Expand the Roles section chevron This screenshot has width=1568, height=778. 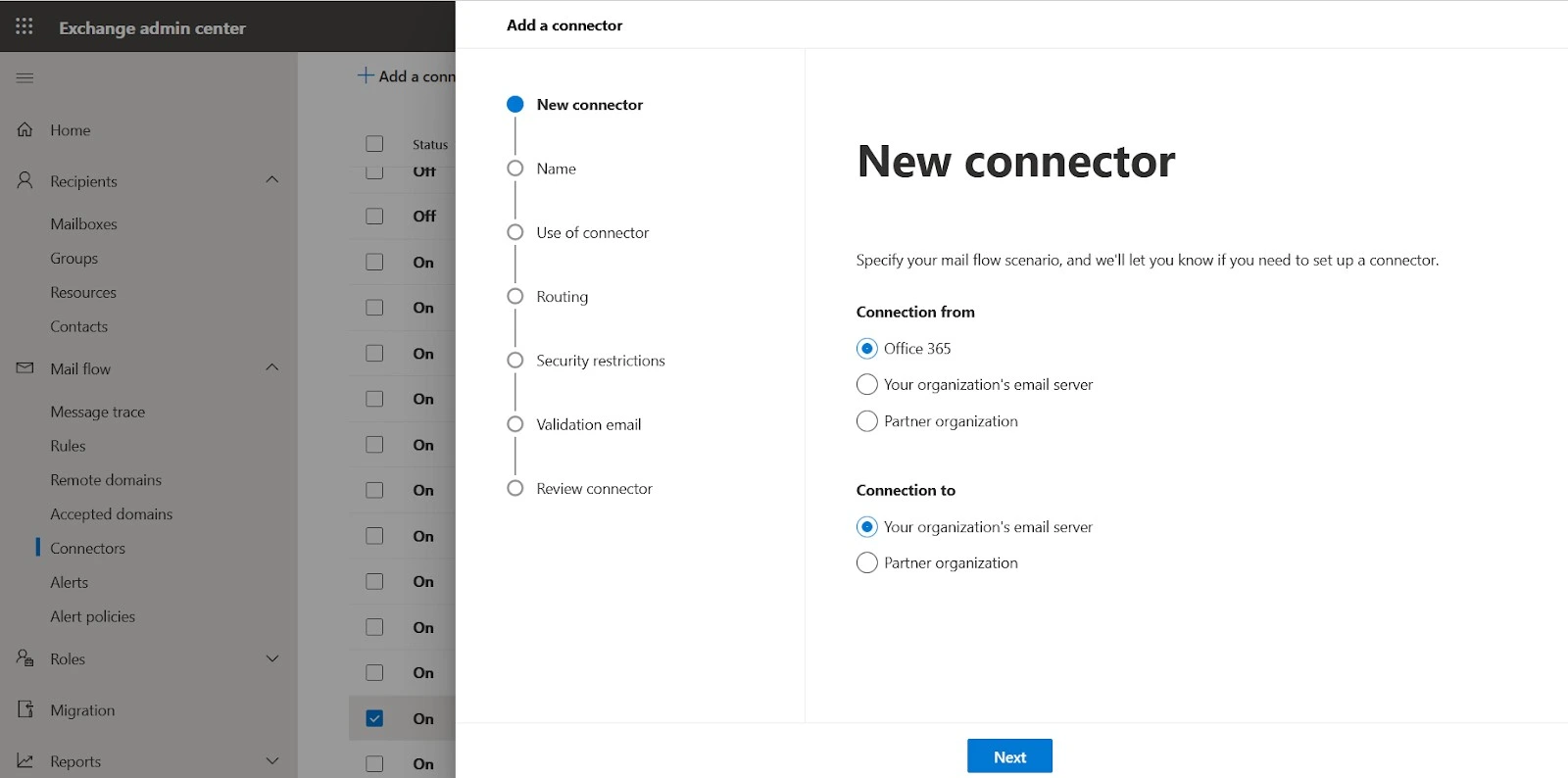point(272,658)
